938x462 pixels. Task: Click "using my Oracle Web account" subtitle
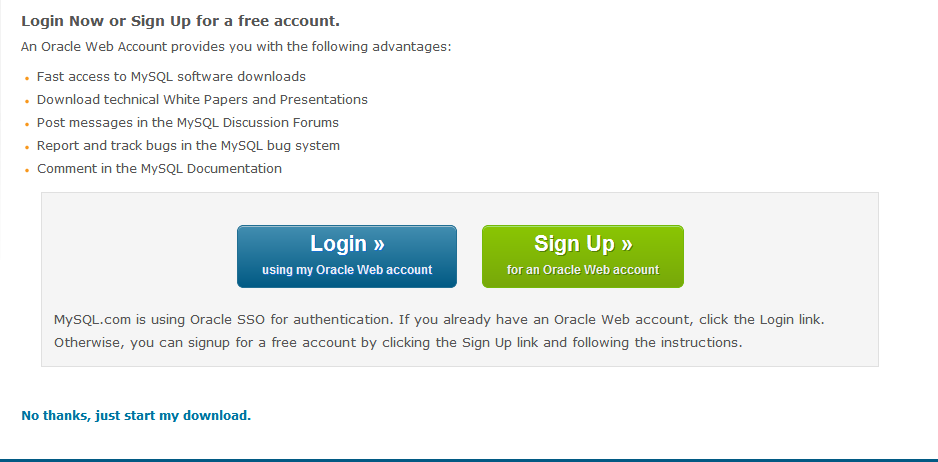click(347, 270)
